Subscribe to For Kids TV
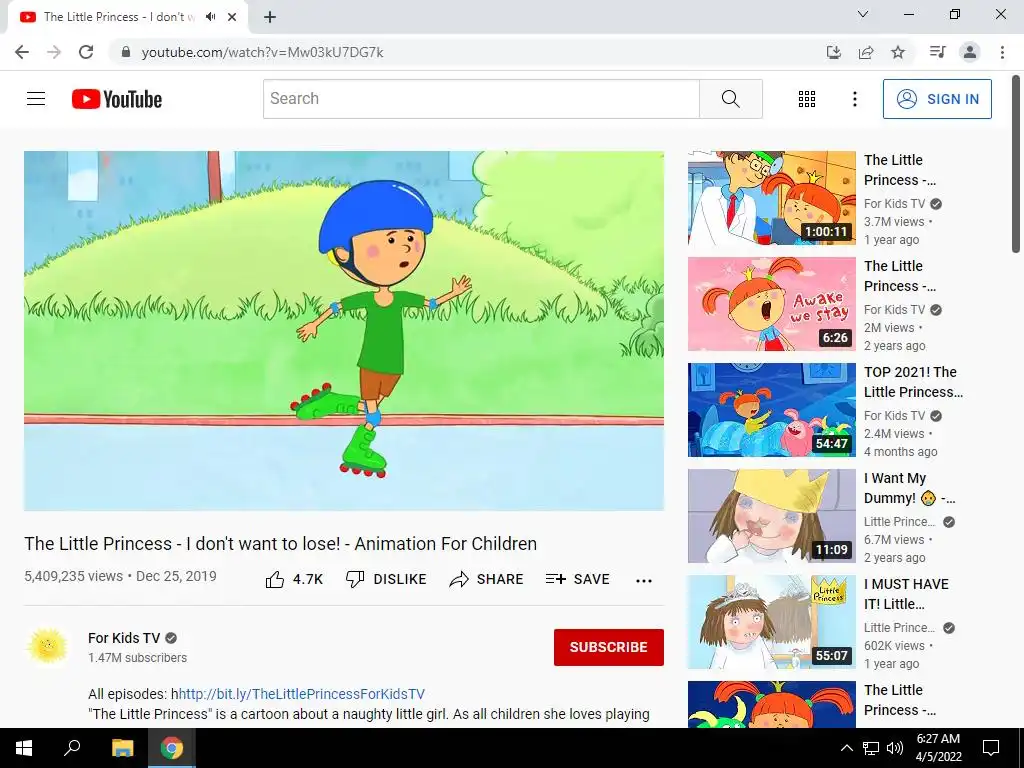The width and height of the screenshot is (1024, 768). pos(608,647)
